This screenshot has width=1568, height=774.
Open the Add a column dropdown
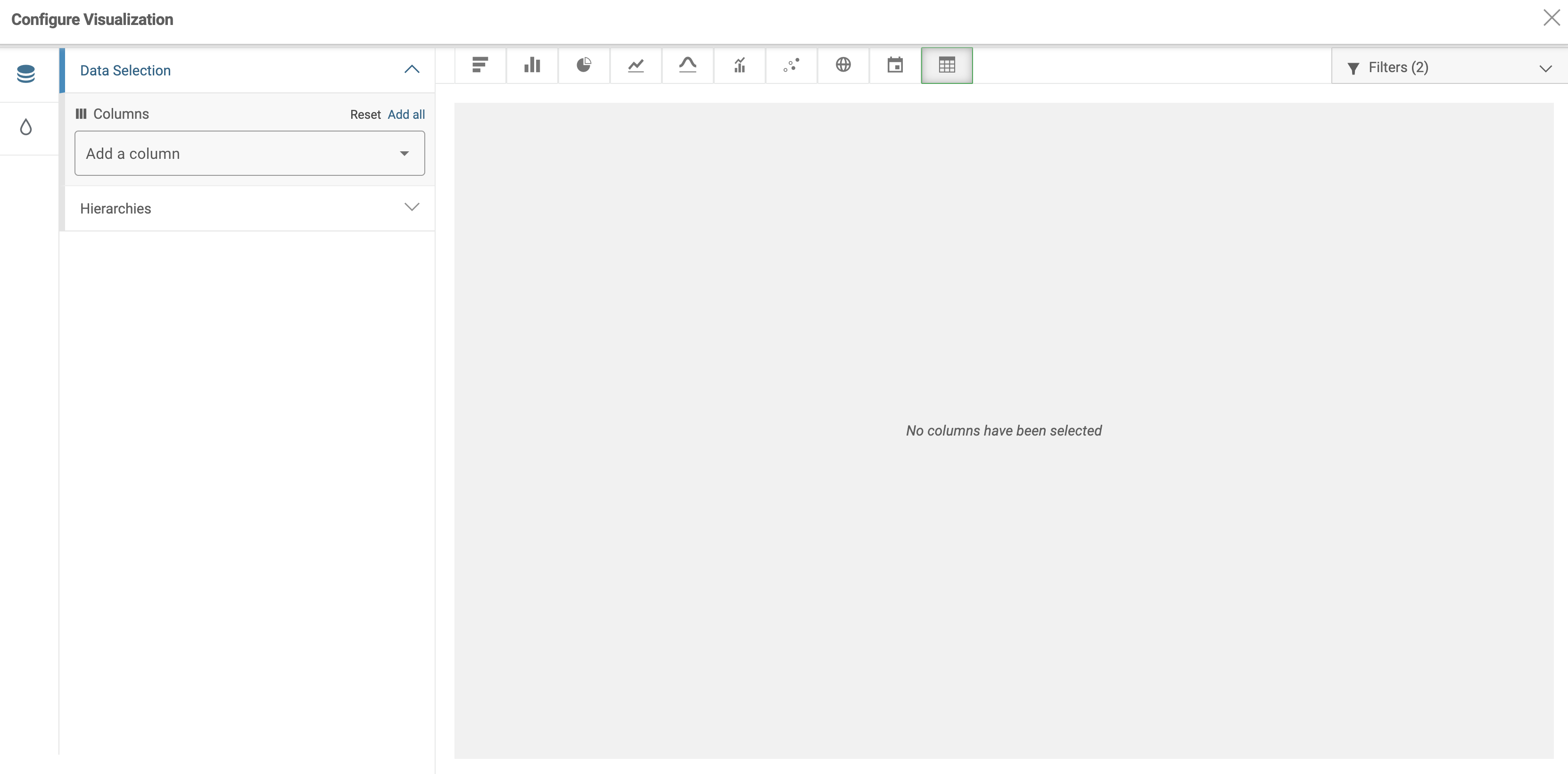tap(249, 153)
